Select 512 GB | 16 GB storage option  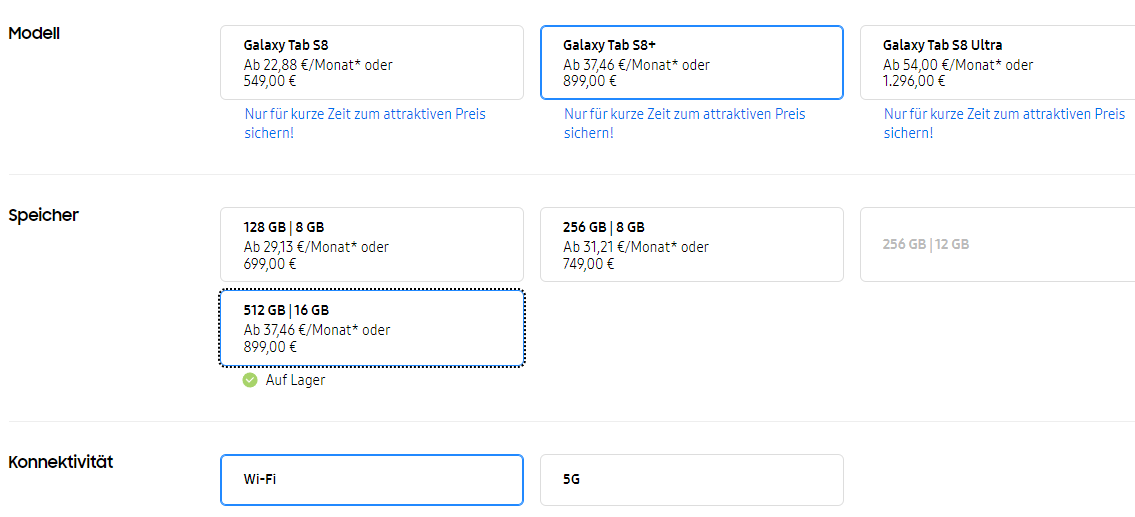(x=372, y=328)
